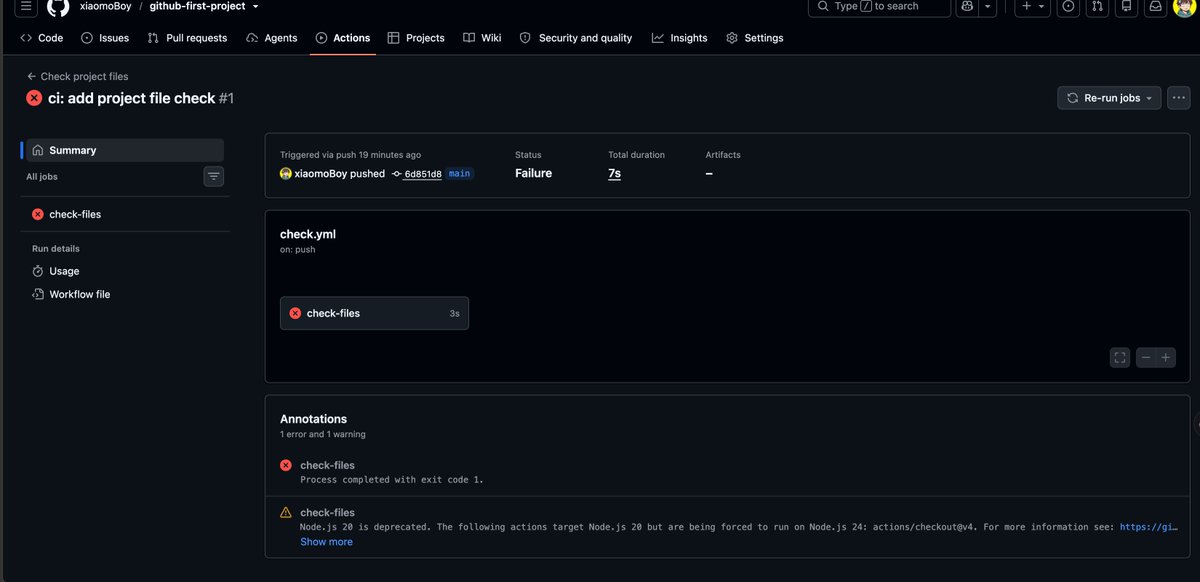Open the global Issues icon in header
The width and height of the screenshot is (1200, 582).
1069,7
